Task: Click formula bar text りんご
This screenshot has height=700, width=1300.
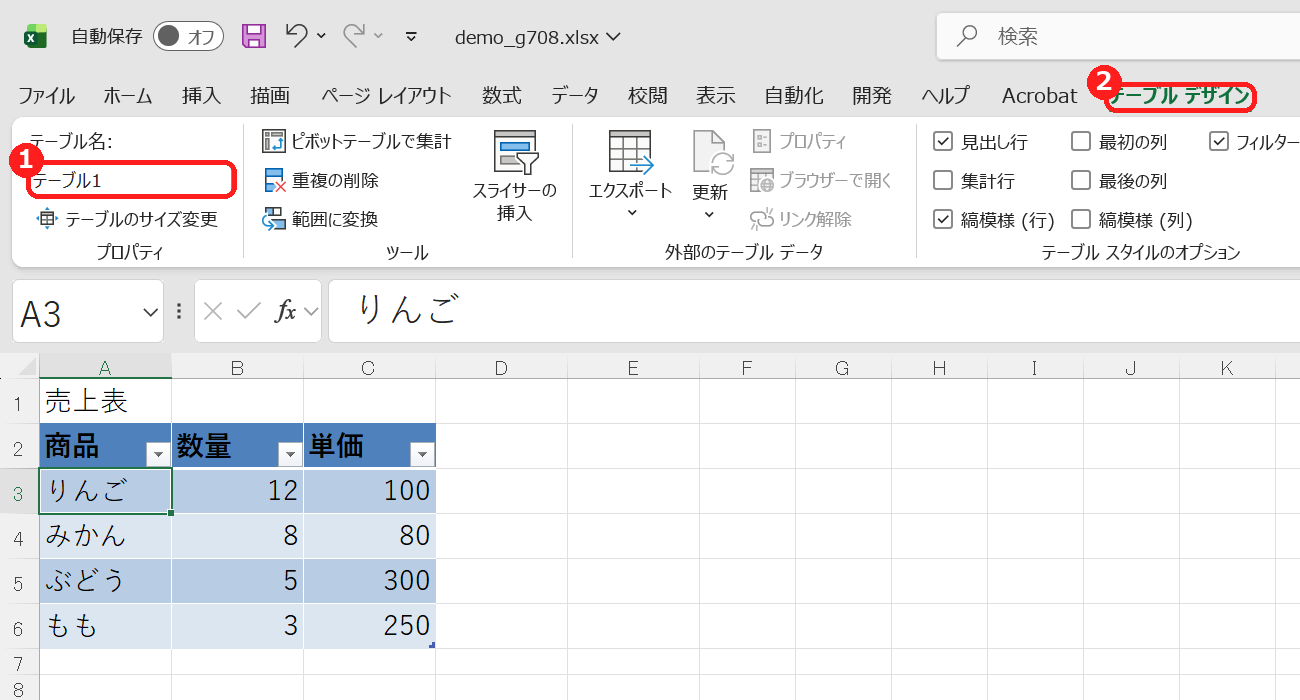Action: coord(408,311)
